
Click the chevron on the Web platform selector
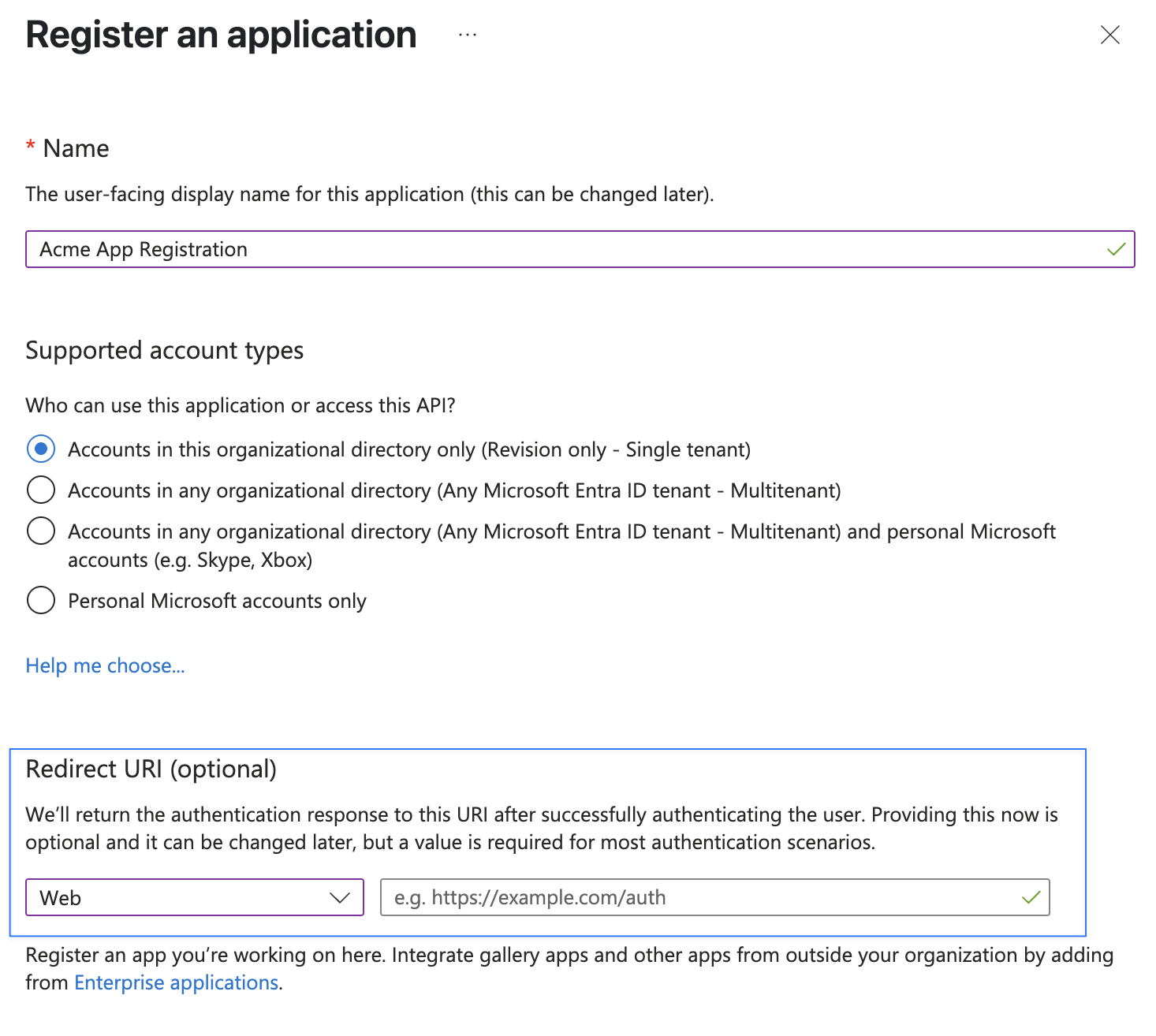pyautogui.click(x=339, y=897)
